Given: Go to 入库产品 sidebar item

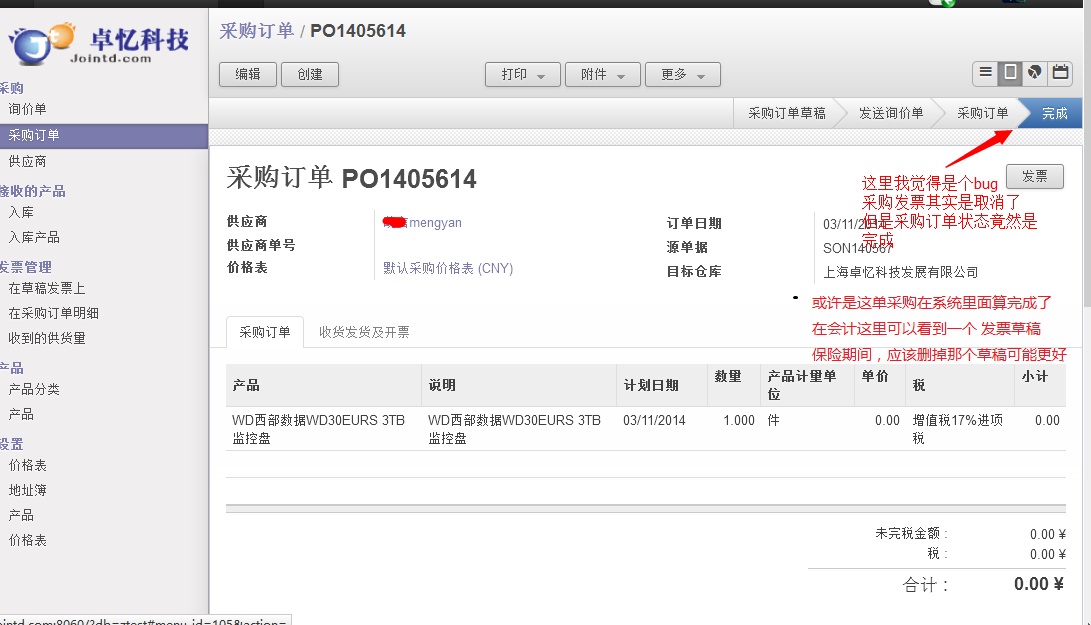Looking at the screenshot, I should [x=34, y=237].
